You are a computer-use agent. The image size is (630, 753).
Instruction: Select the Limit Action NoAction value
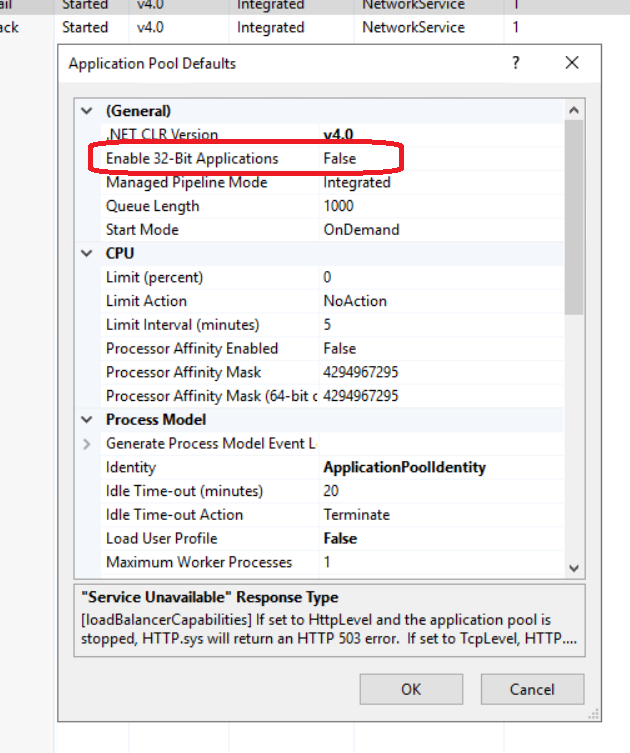coord(353,301)
